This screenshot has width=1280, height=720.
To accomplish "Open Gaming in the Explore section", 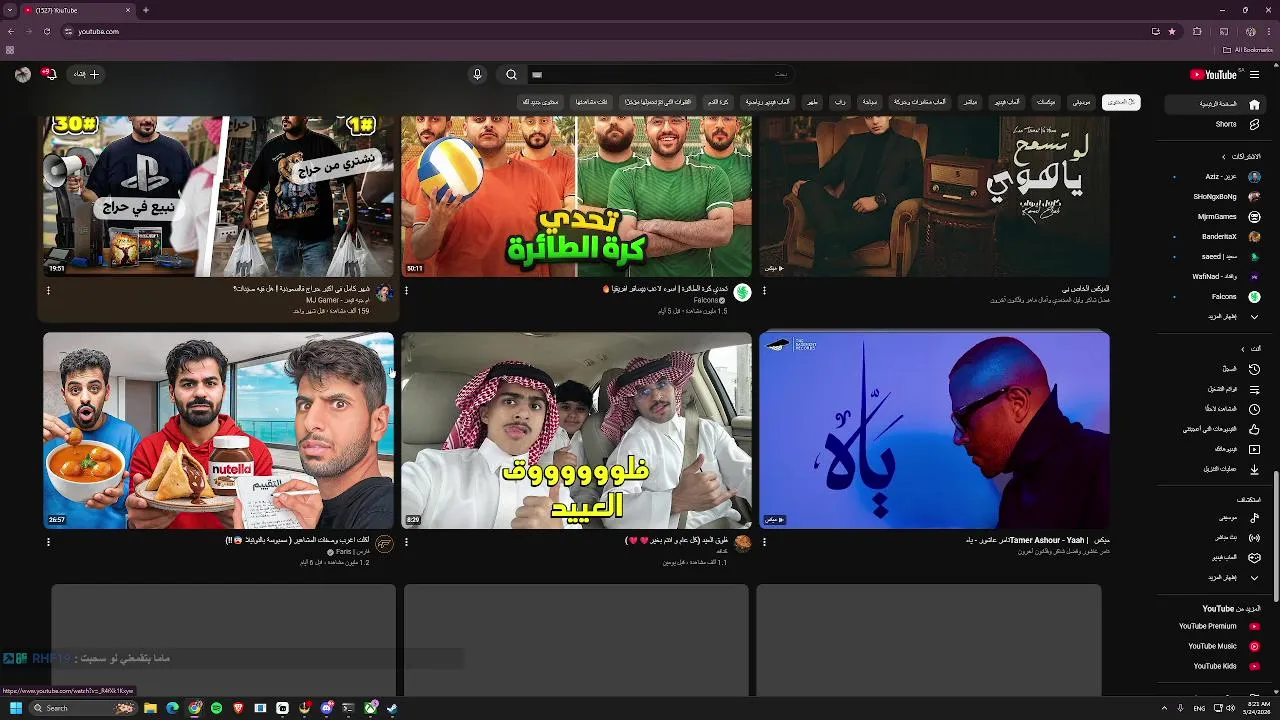I will [1236, 557].
